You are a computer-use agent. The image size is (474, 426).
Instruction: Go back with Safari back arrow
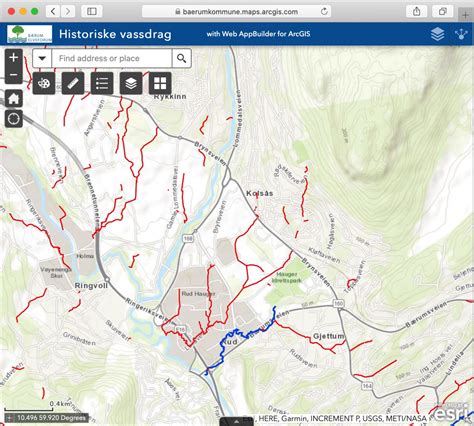[53, 12]
